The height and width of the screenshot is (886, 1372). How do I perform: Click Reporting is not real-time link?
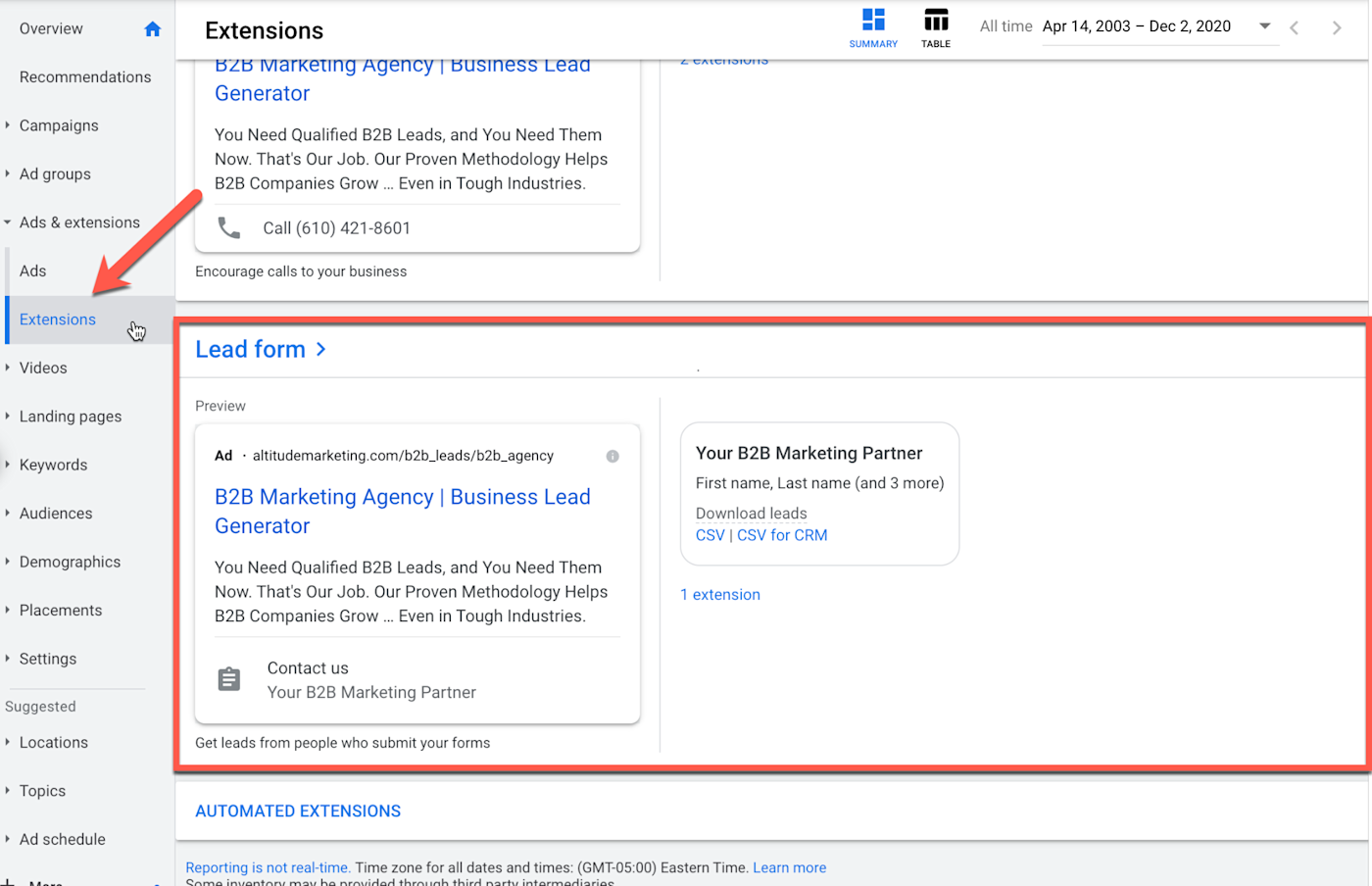pos(268,867)
